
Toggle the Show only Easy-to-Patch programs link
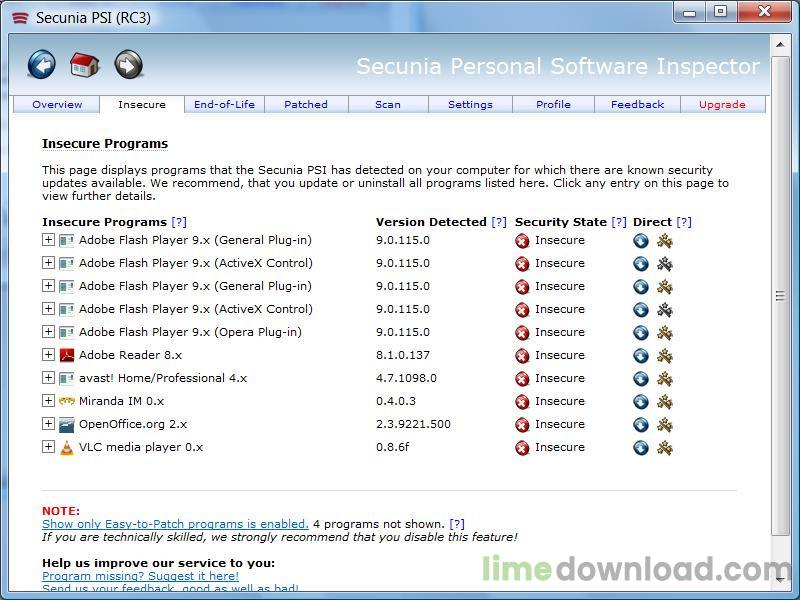point(175,524)
